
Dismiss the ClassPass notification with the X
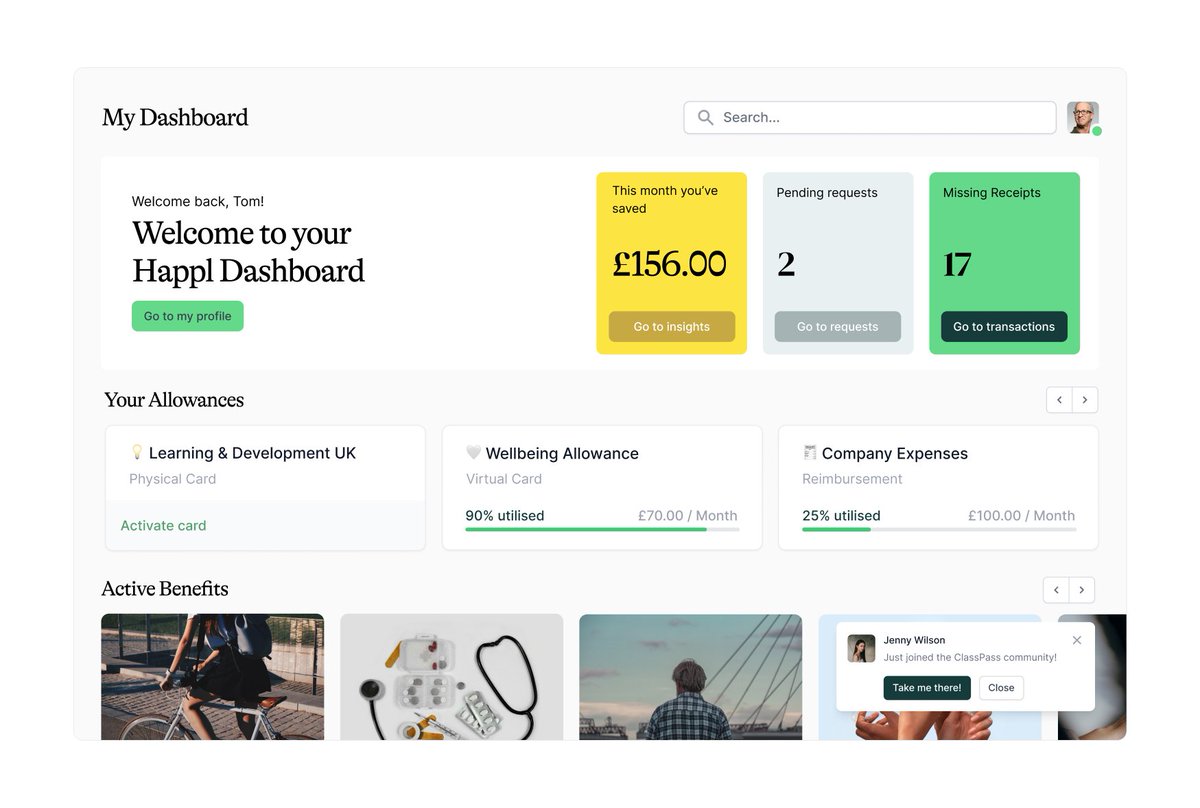click(1077, 640)
